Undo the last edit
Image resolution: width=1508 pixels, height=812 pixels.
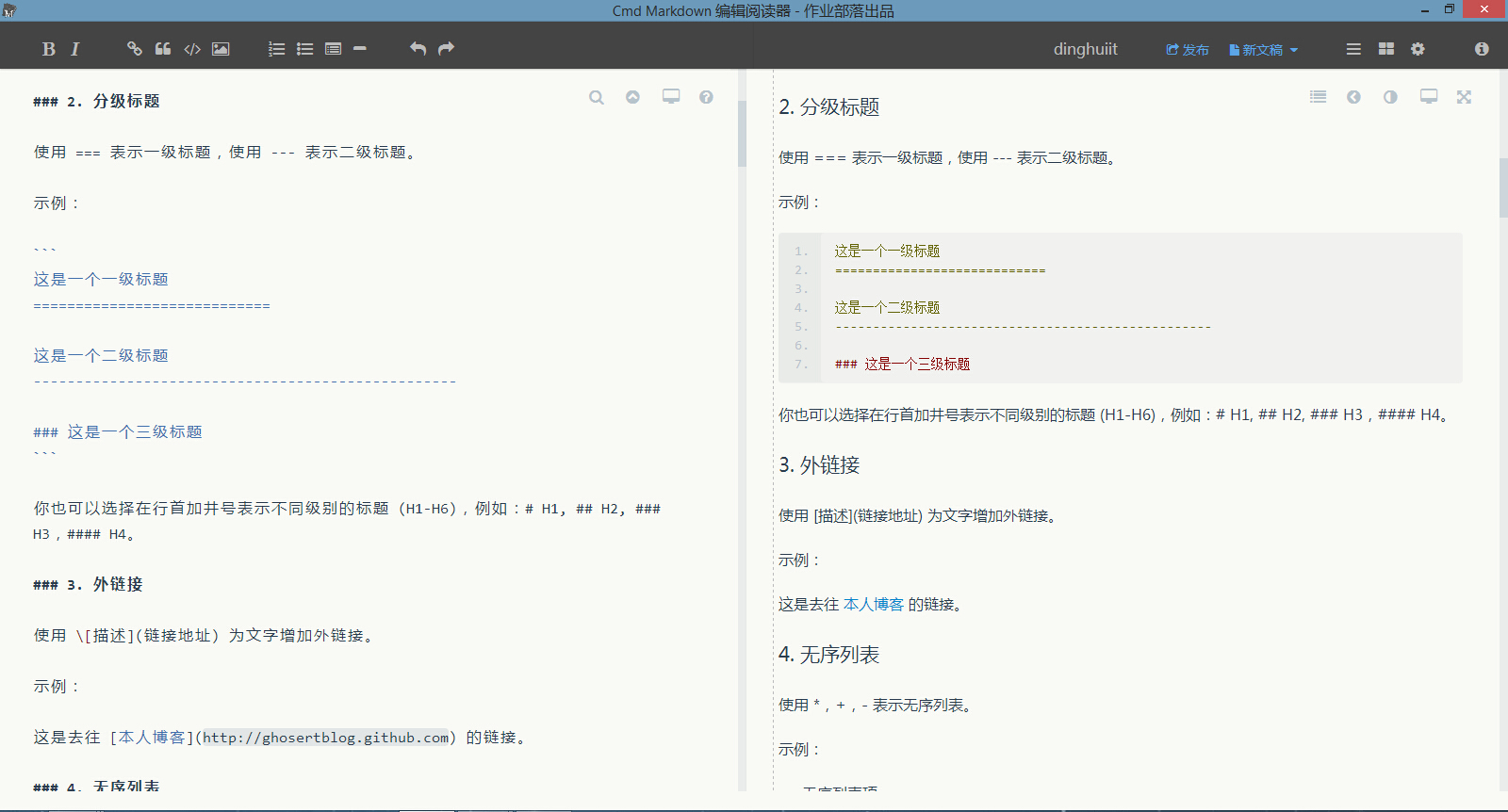(418, 48)
